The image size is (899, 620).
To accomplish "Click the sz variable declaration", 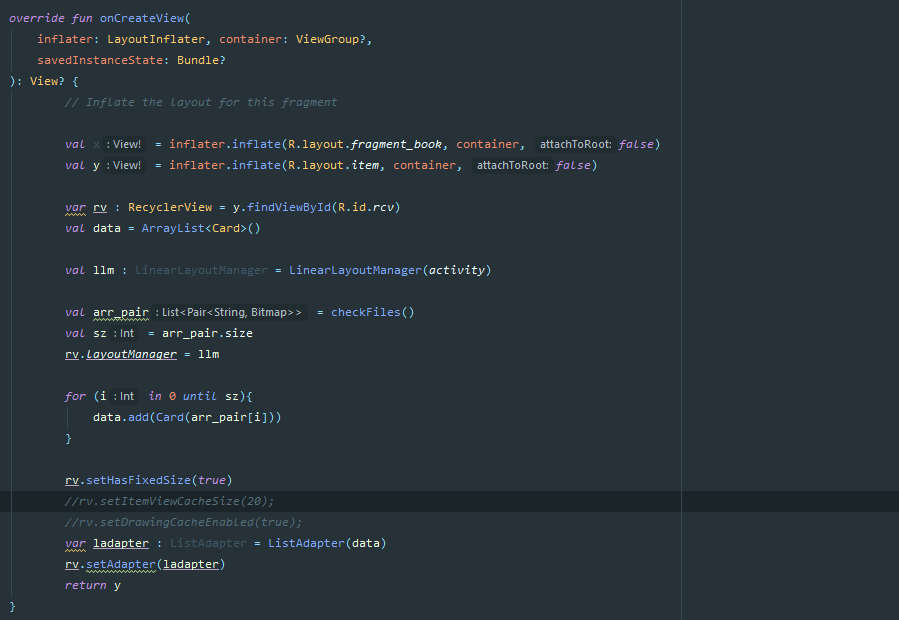I will (100, 333).
